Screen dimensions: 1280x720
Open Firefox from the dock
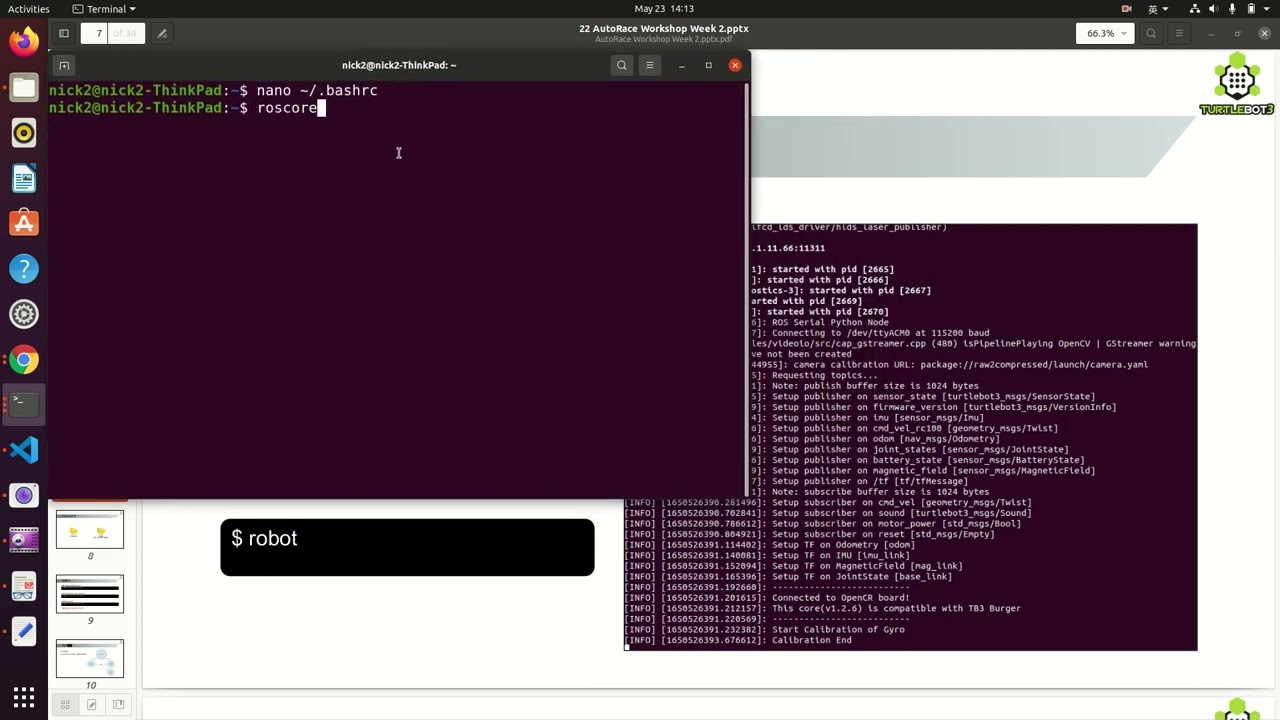(24, 41)
